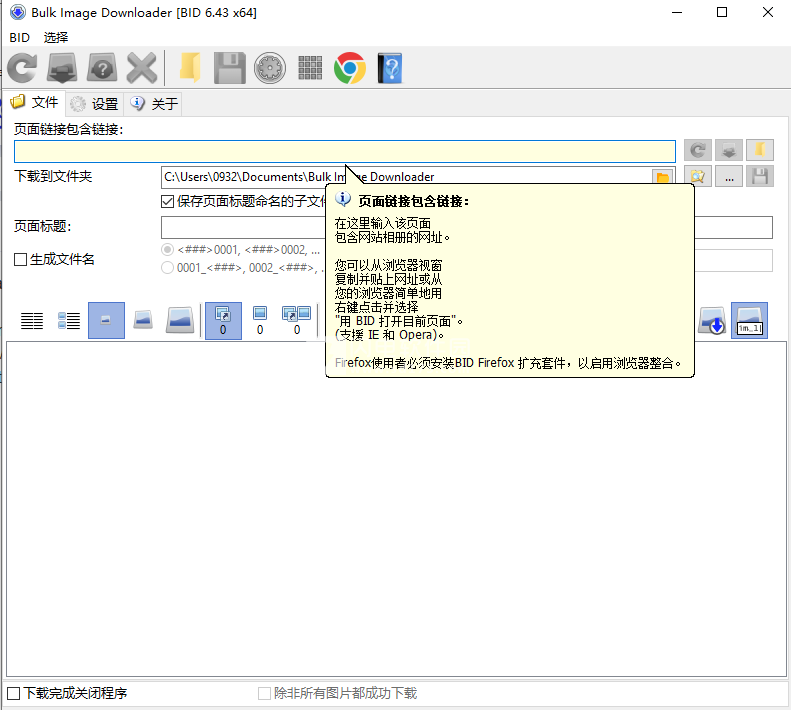Click small refresh button beside URL field
Screen dimensions: 791x710
tap(698, 150)
